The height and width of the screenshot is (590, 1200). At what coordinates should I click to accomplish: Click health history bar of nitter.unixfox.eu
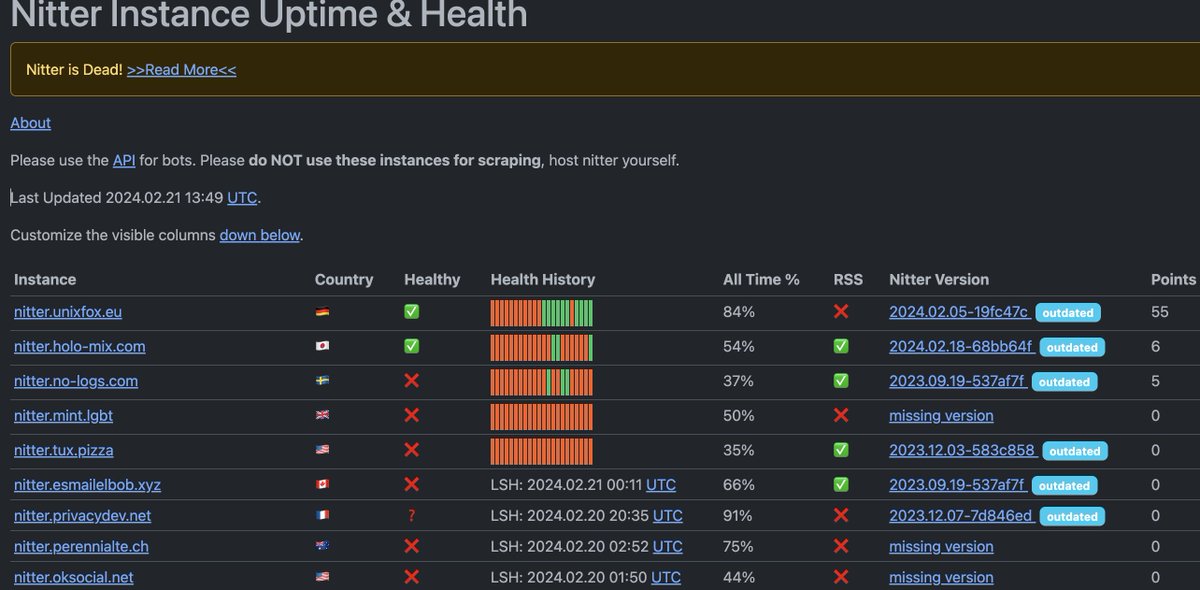[x=542, y=313]
